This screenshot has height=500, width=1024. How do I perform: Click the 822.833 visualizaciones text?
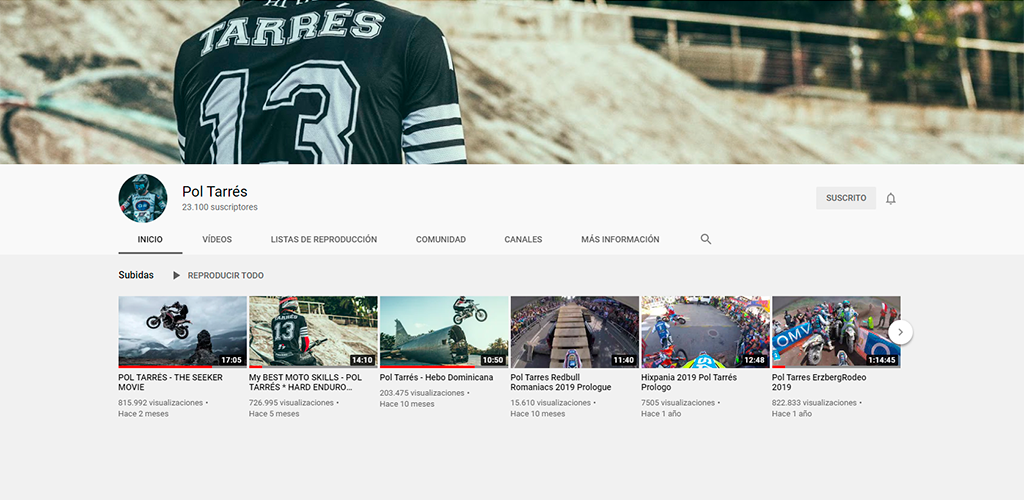[x=814, y=403]
